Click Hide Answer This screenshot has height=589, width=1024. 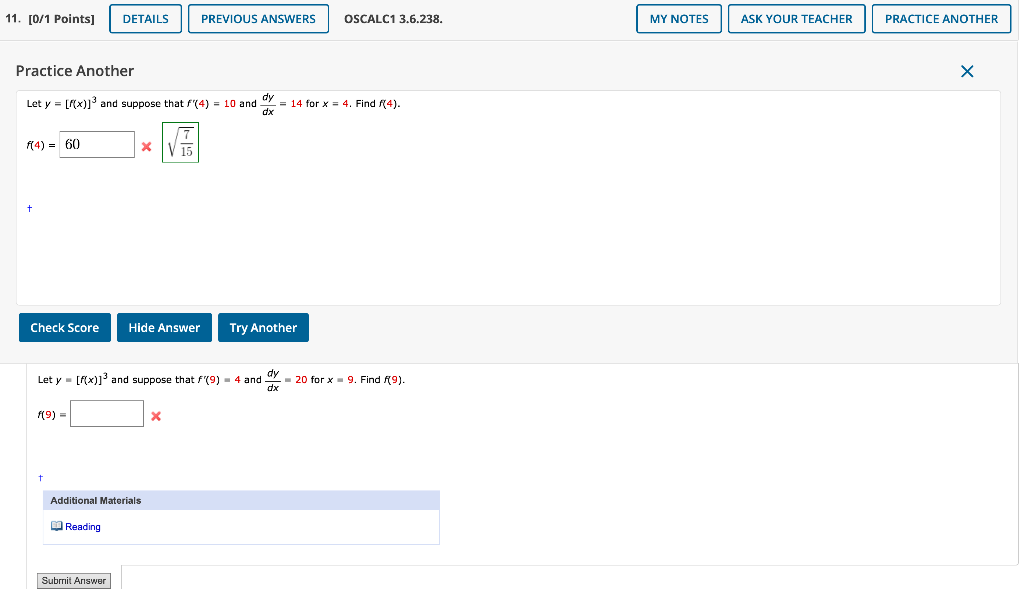click(164, 327)
